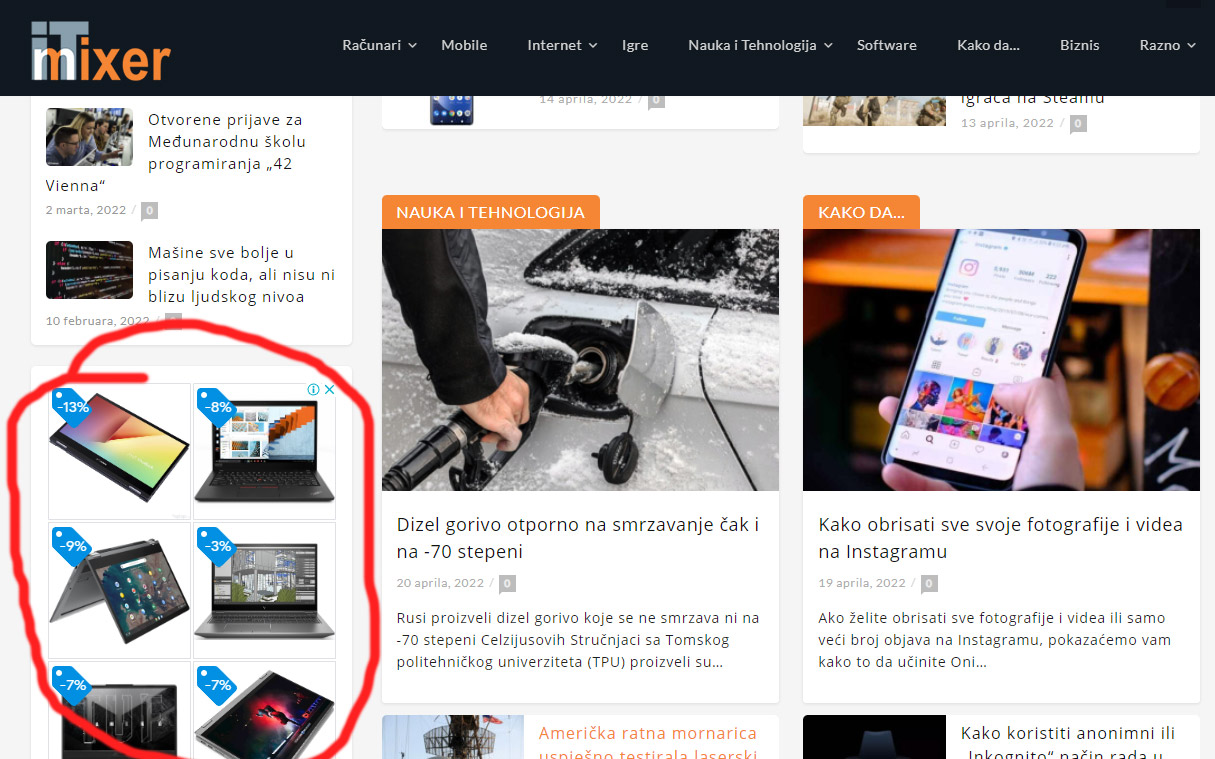Open the Mobile menu item
1215x759 pixels.
(464, 45)
